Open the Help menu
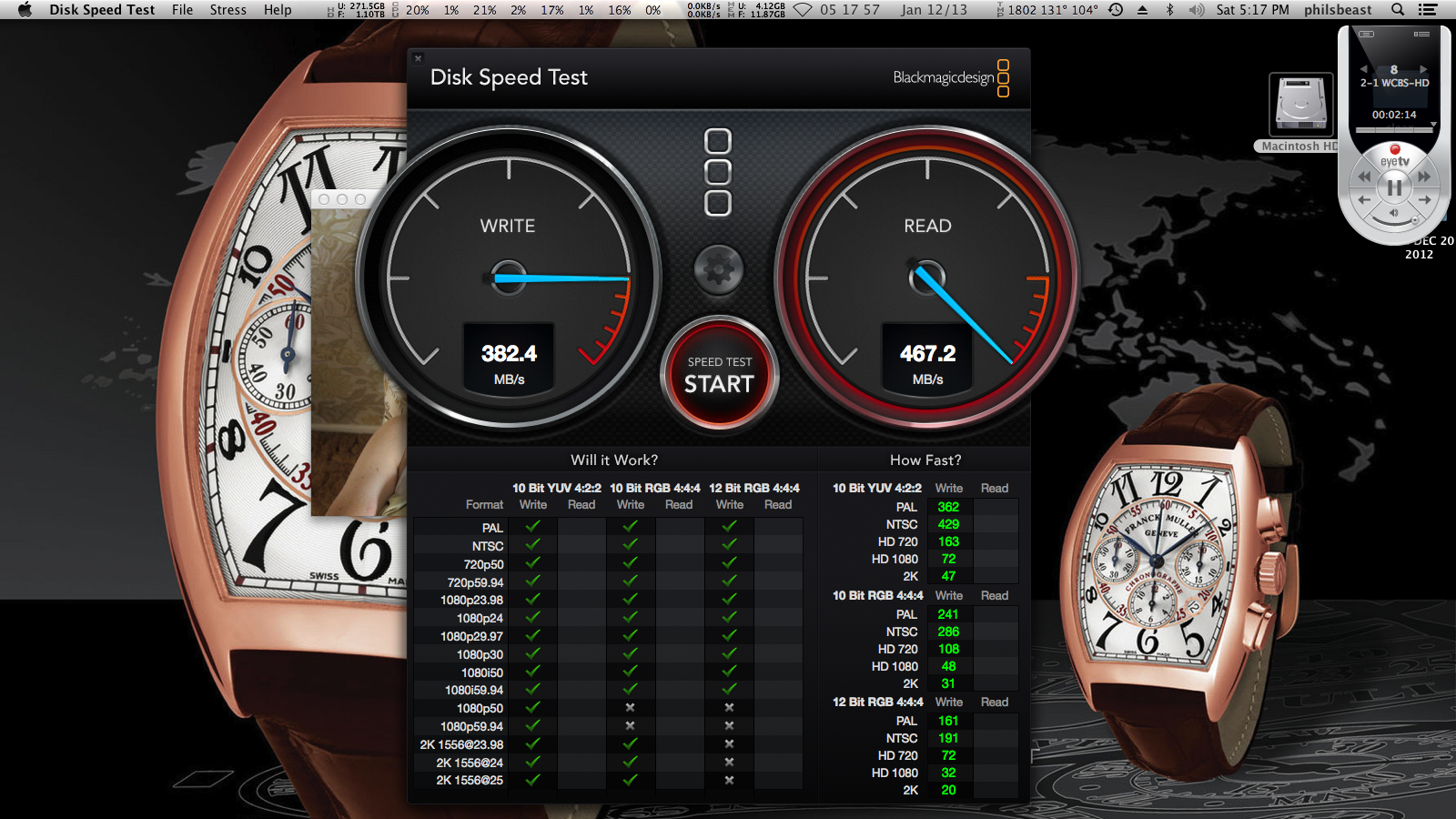Viewport: 1456px width, 819px height. (x=278, y=10)
